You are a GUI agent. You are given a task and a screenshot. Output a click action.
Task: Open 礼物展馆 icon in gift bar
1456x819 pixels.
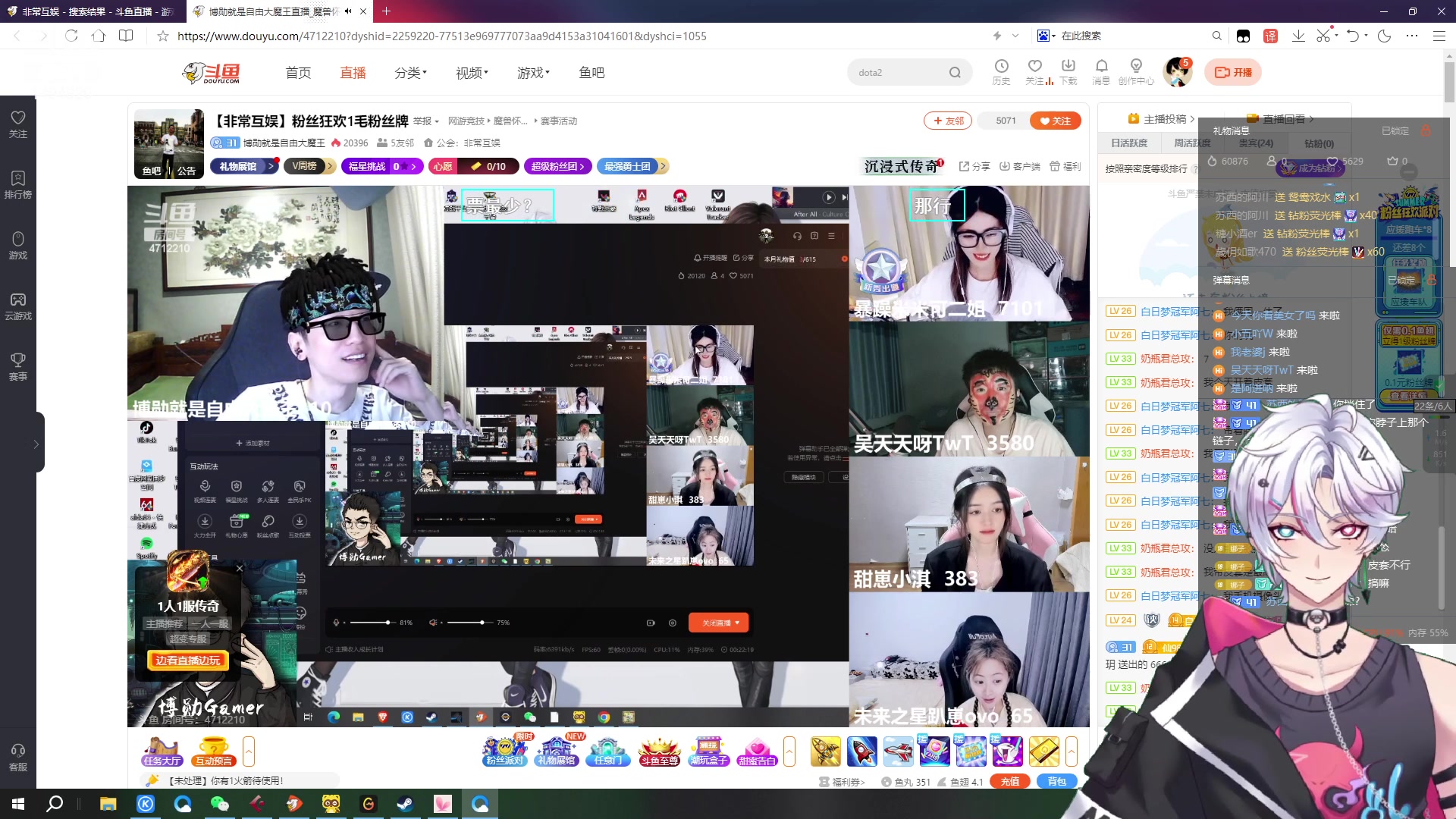(x=557, y=750)
